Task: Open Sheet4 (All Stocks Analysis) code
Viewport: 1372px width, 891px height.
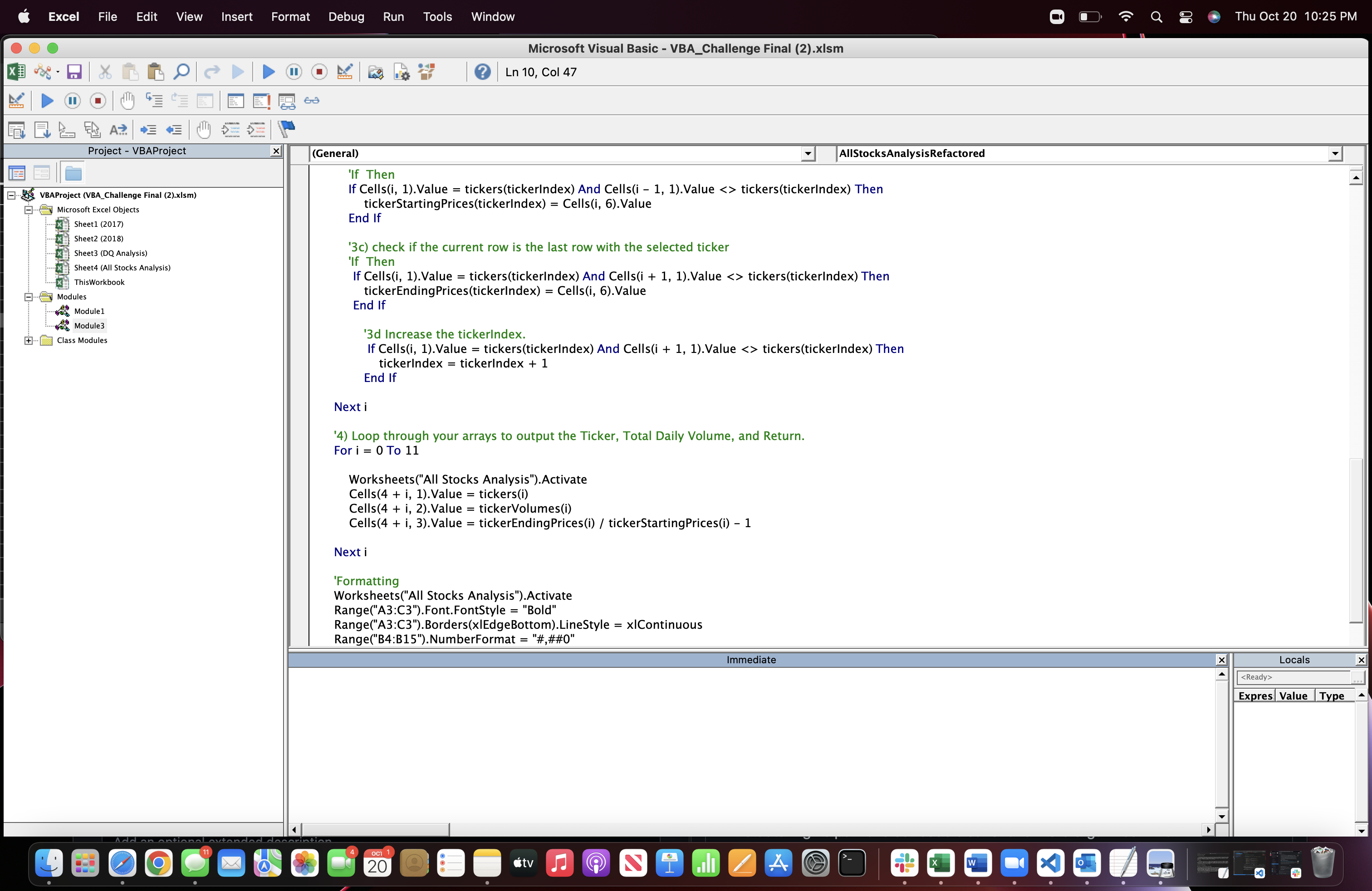Action: pos(122,267)
